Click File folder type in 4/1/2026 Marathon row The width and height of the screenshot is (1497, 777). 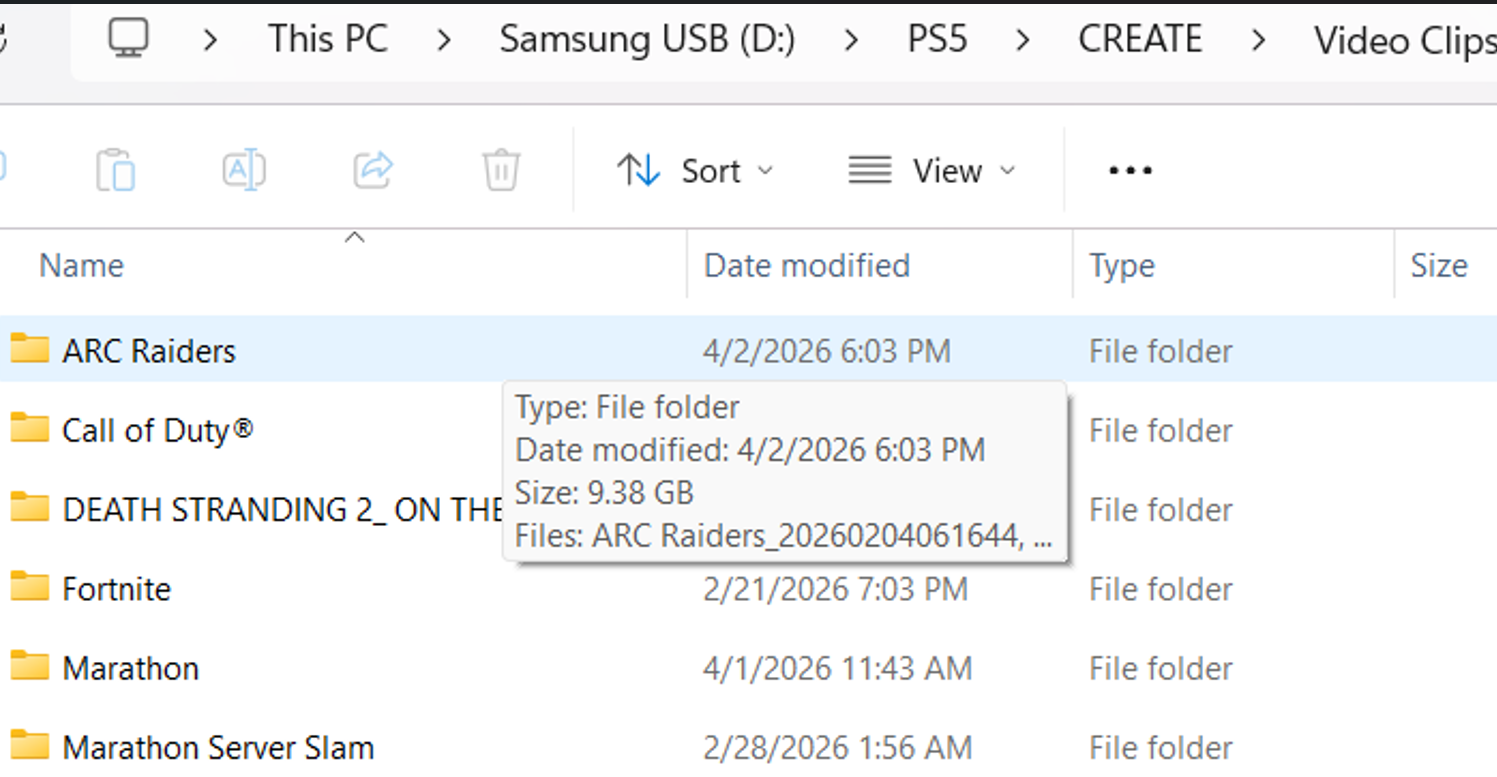[1160, 668]
